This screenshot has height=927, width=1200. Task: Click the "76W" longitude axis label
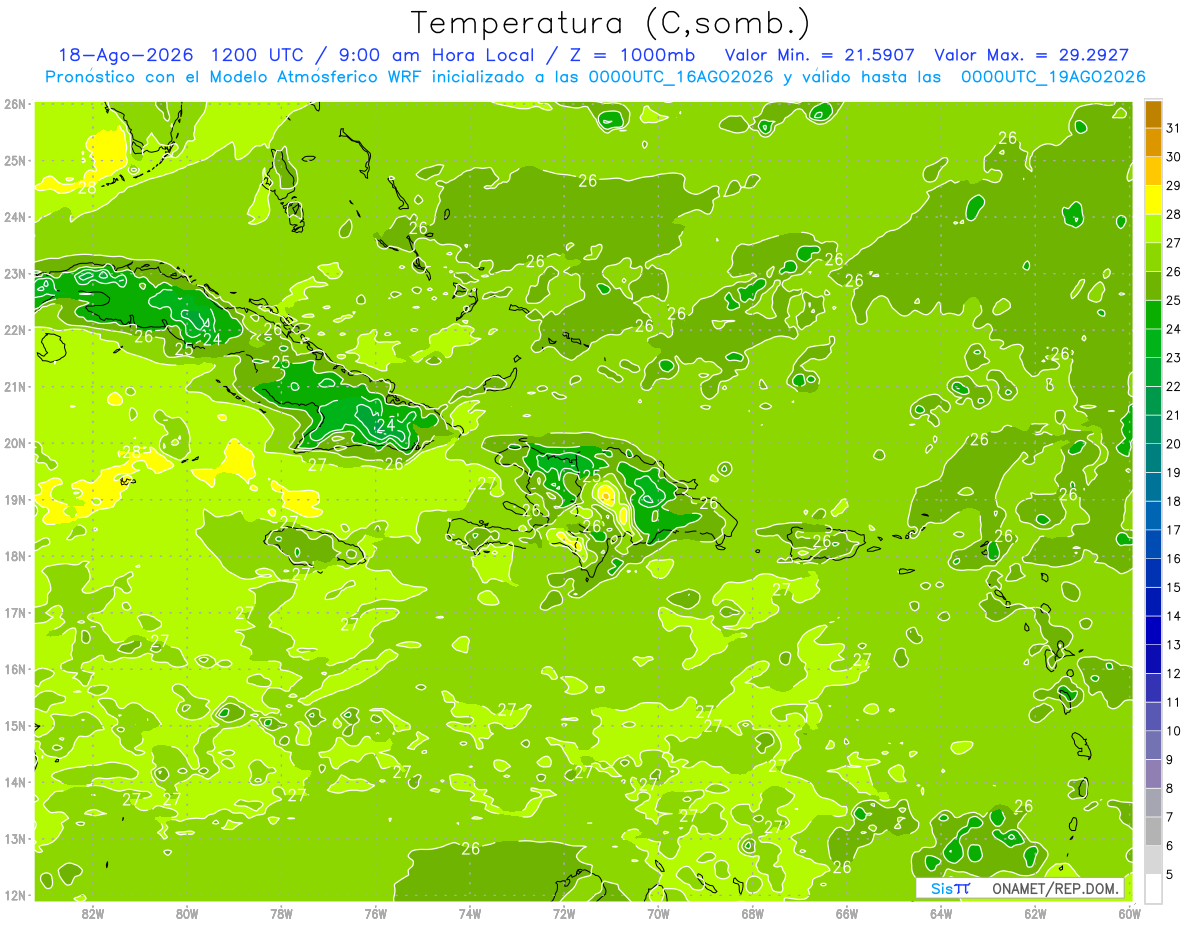click(376, 914)
